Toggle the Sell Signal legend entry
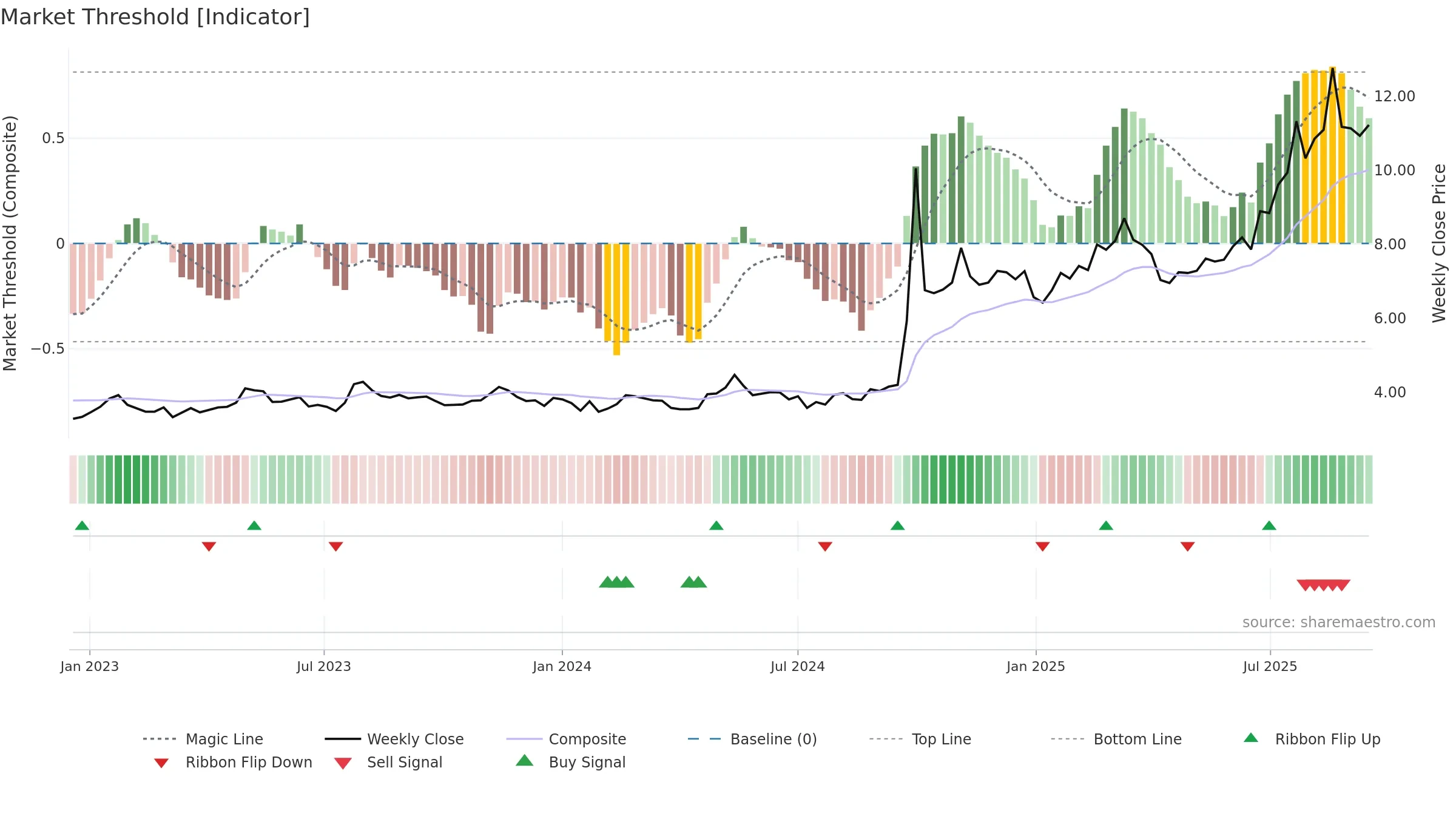 click(388, 762)
